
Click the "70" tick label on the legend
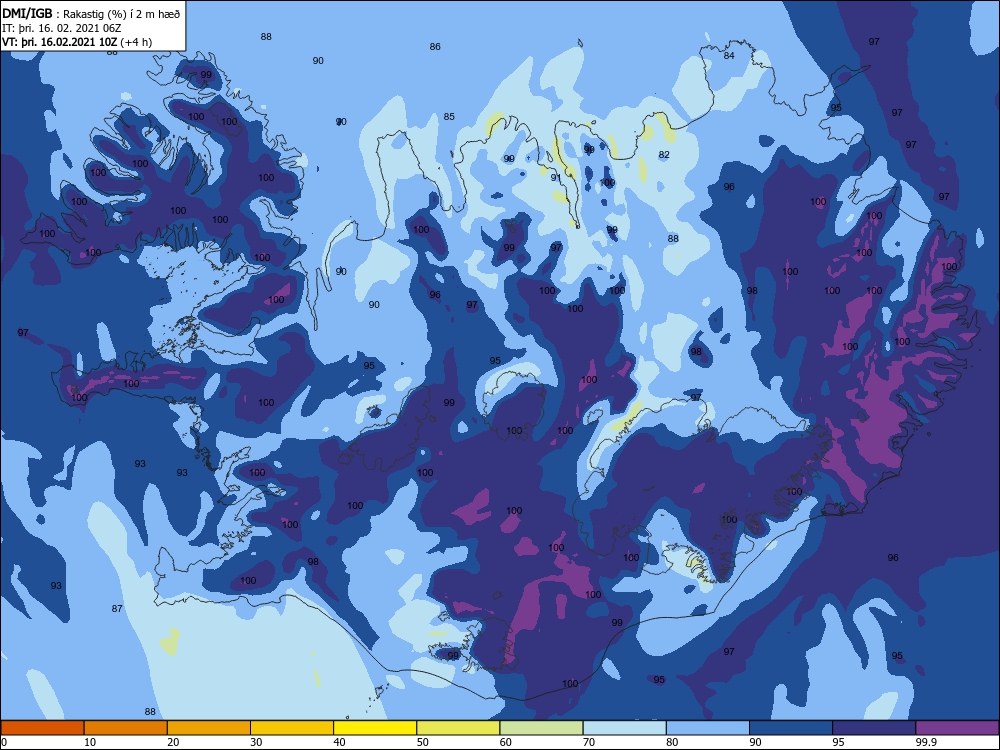[x=589, y=742]
